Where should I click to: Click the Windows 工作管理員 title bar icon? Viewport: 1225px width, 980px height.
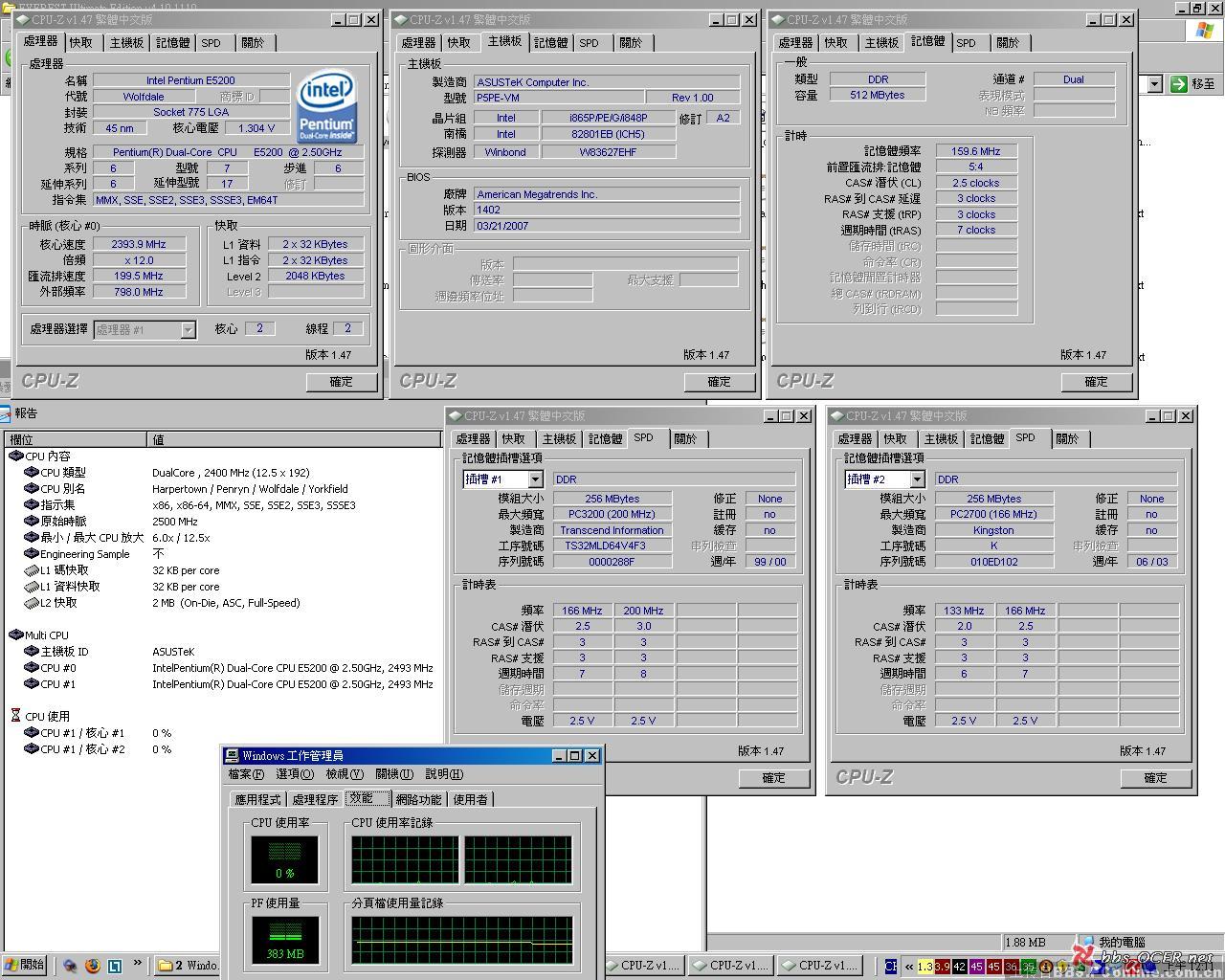tap(233, 756)
